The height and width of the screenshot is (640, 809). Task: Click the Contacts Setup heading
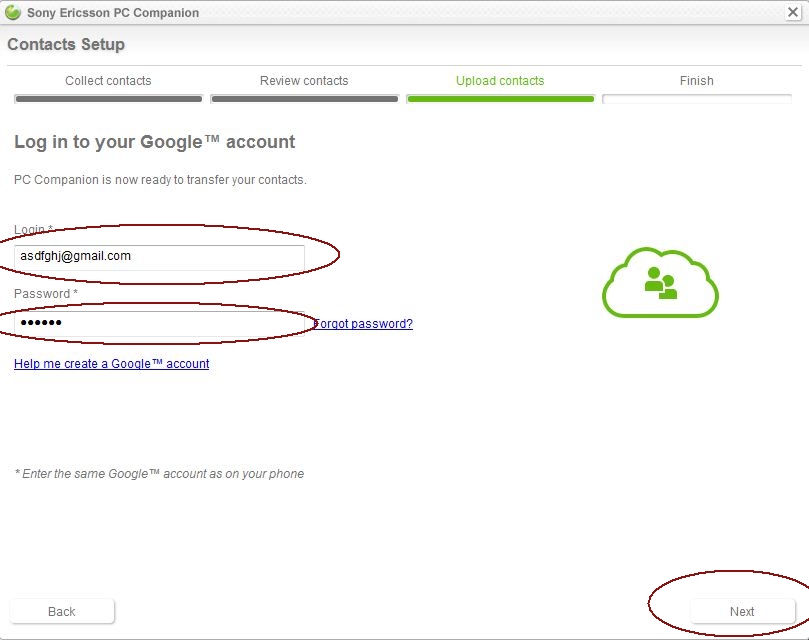(66, 44)
